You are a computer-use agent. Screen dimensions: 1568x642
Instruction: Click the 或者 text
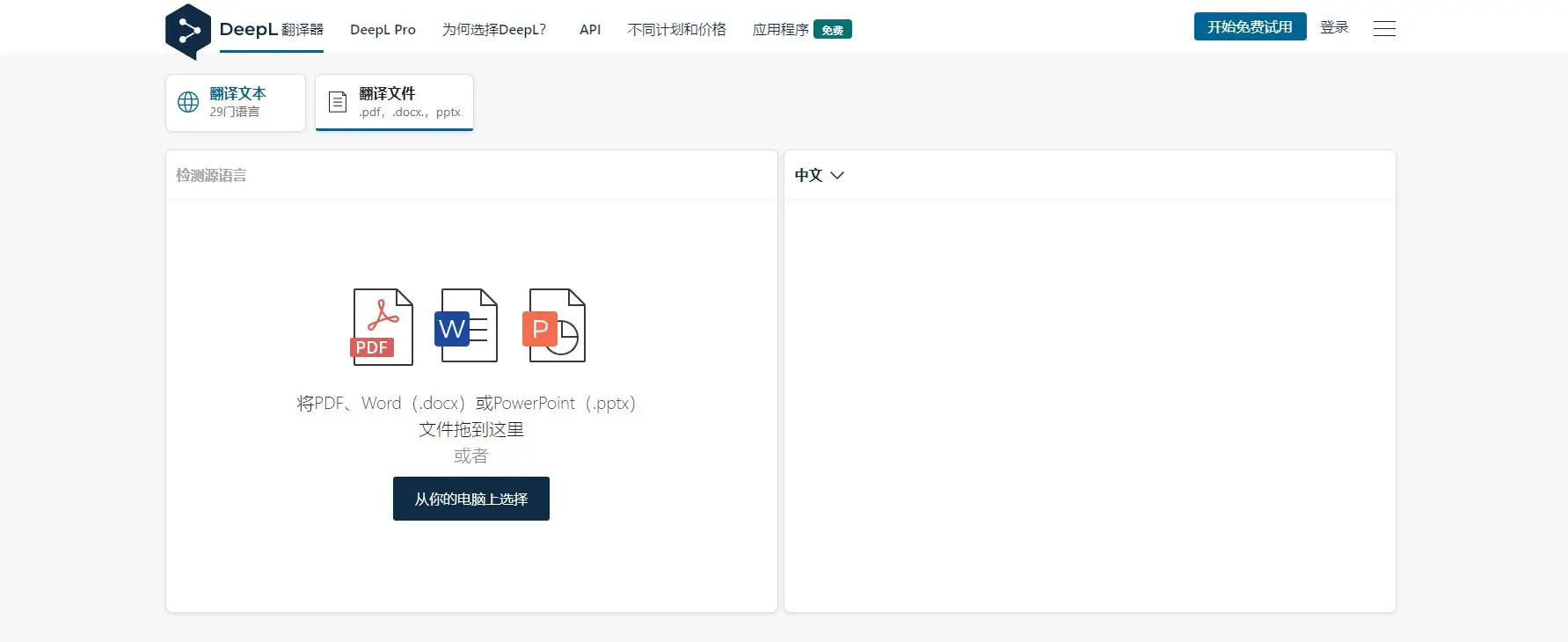(x=470, y=456)
